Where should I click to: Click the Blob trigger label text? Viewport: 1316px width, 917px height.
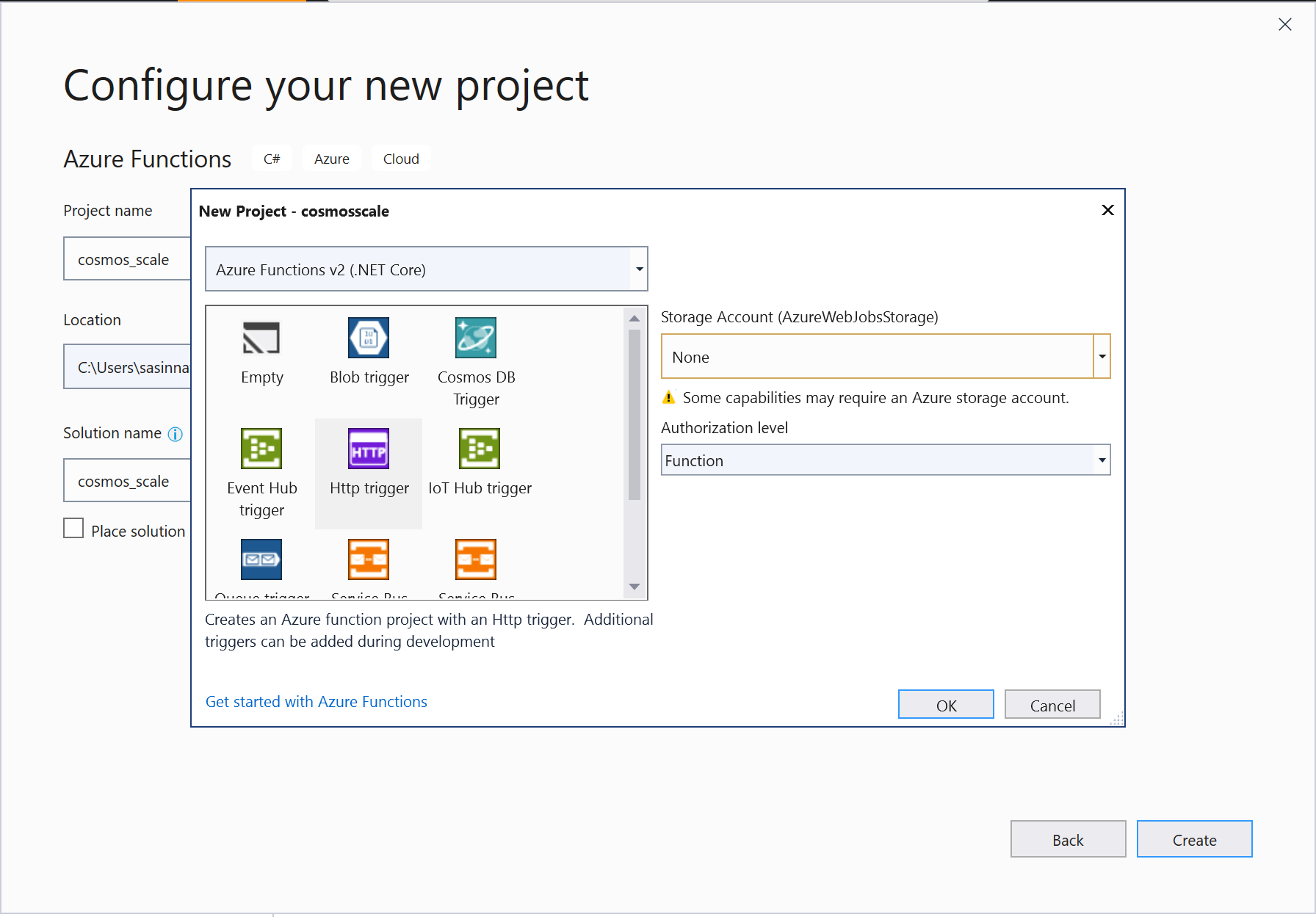tap(369, 377)
